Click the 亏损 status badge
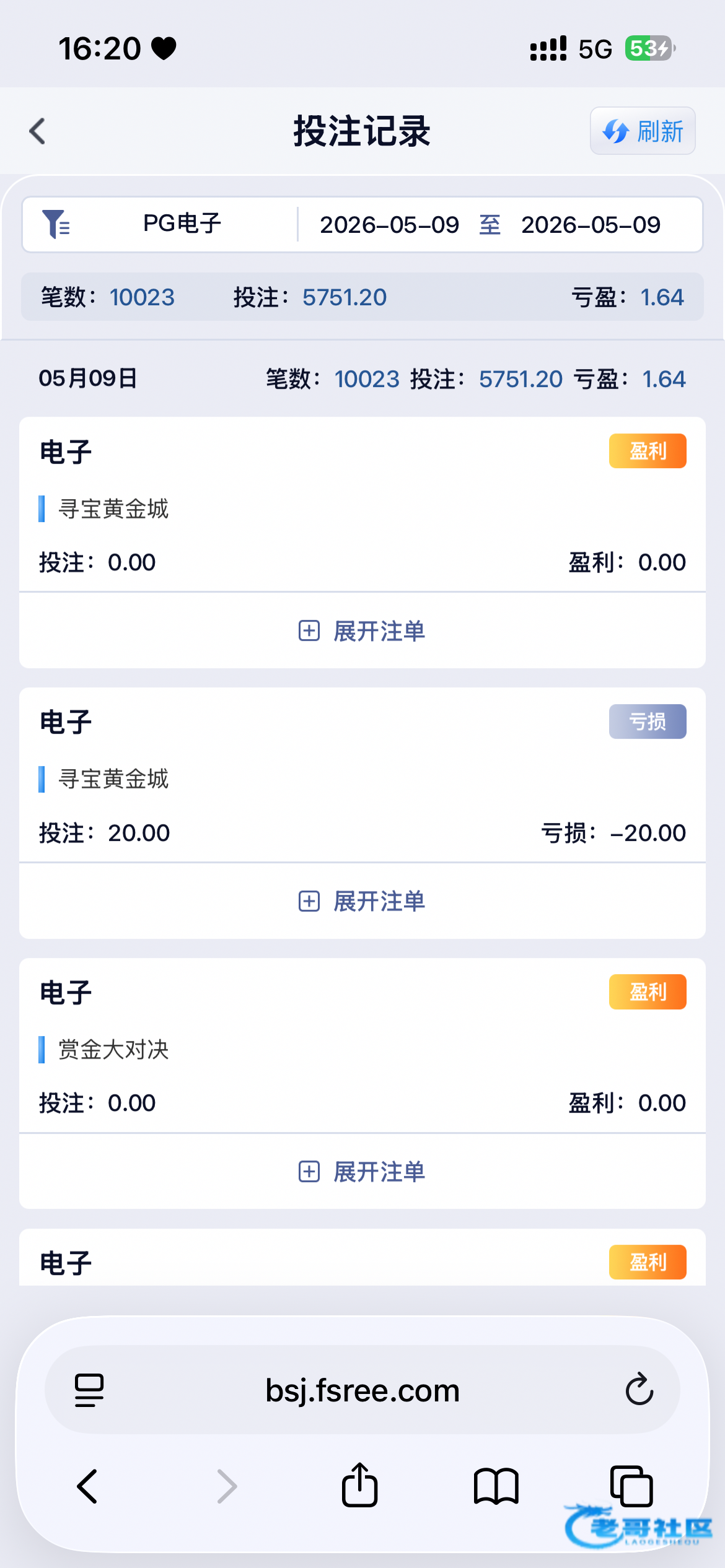725x1568 pixels. [648, 721]
